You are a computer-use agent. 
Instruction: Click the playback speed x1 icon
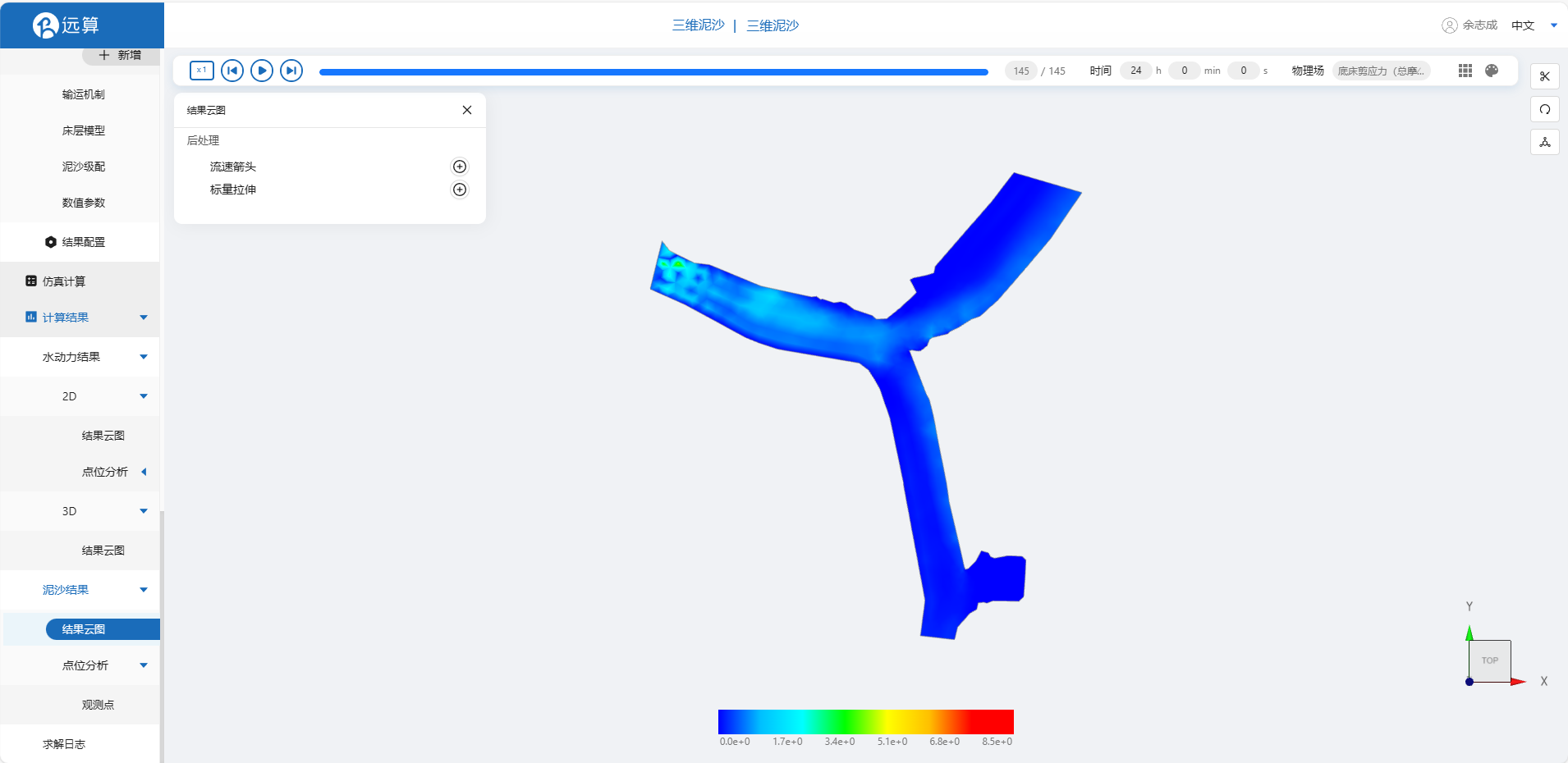click(x=202, y=71)
